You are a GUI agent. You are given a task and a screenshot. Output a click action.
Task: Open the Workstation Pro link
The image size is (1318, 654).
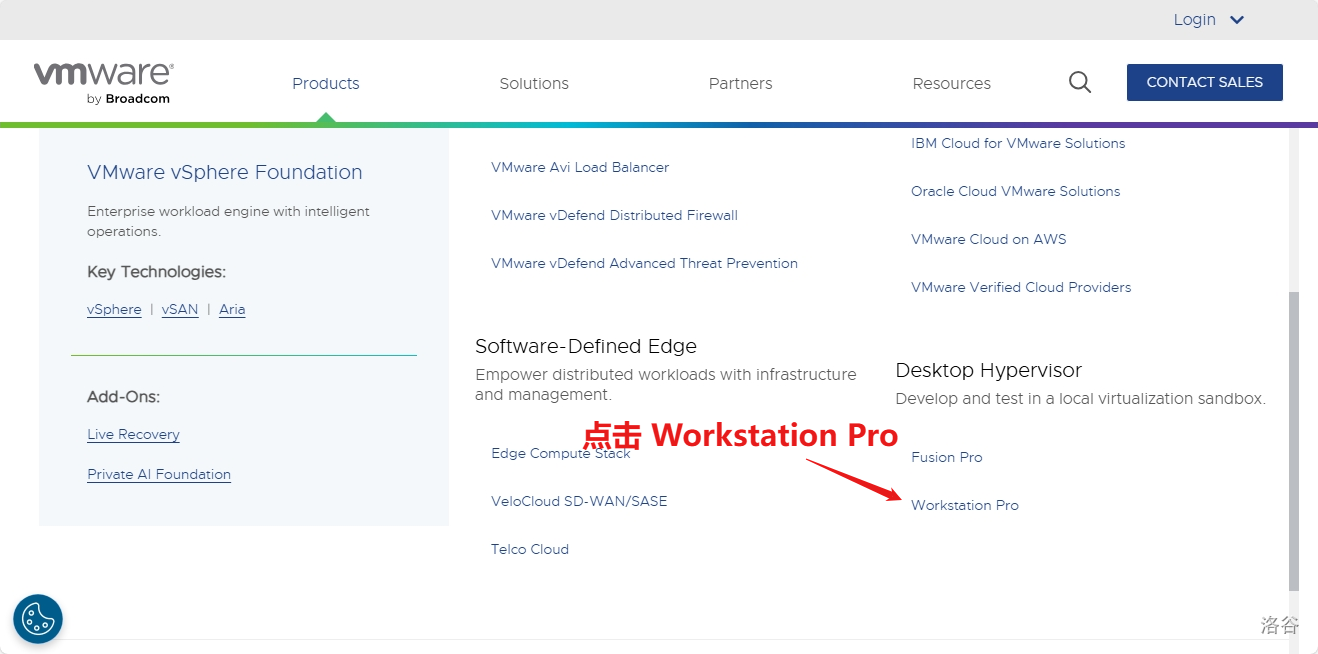pos(965,505)
